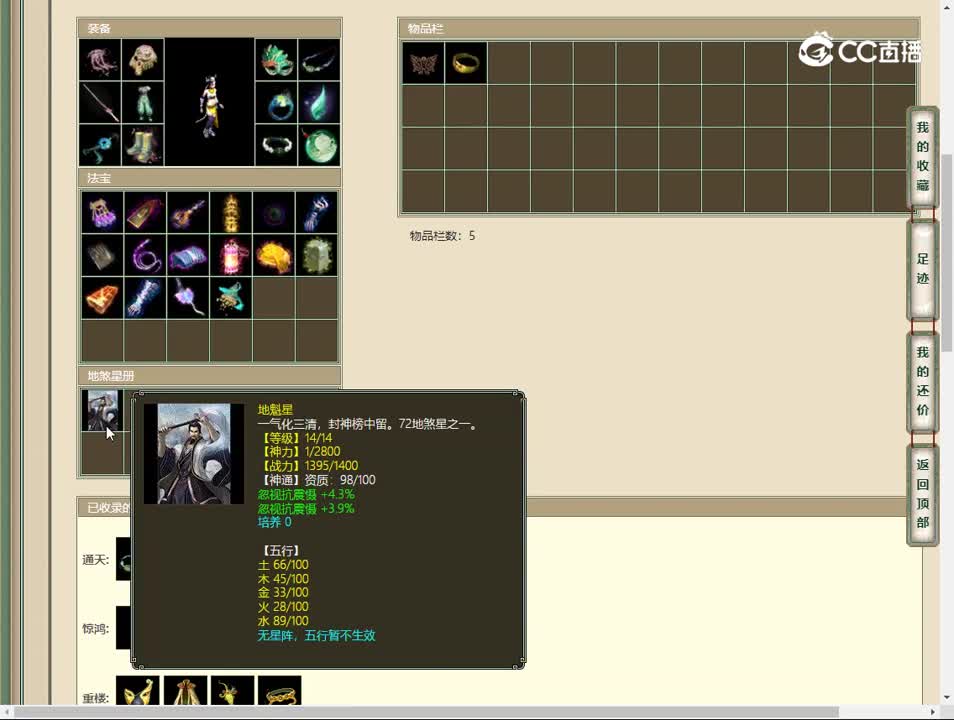The image size is (954, 720).
Task: Select the blue glowing ring equipment
Action: [x=276, y=102]
